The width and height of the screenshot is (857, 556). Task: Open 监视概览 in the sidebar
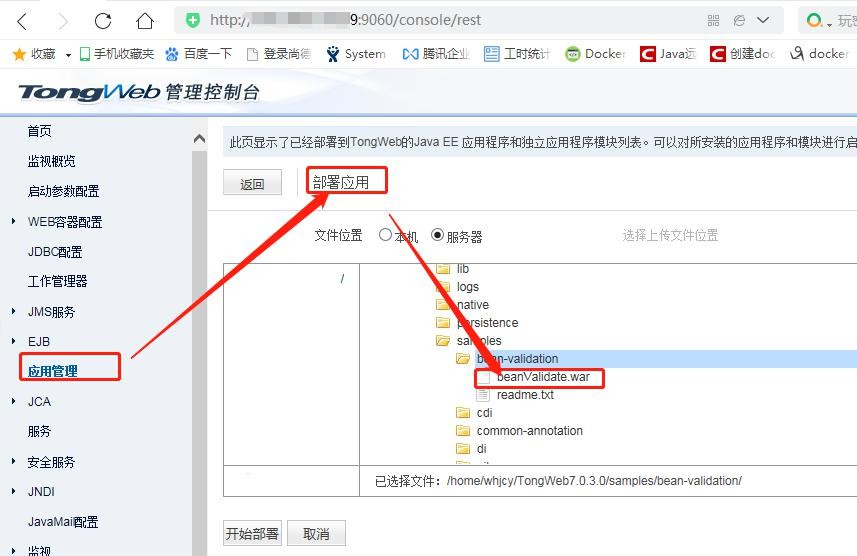[x=51, y=161]
